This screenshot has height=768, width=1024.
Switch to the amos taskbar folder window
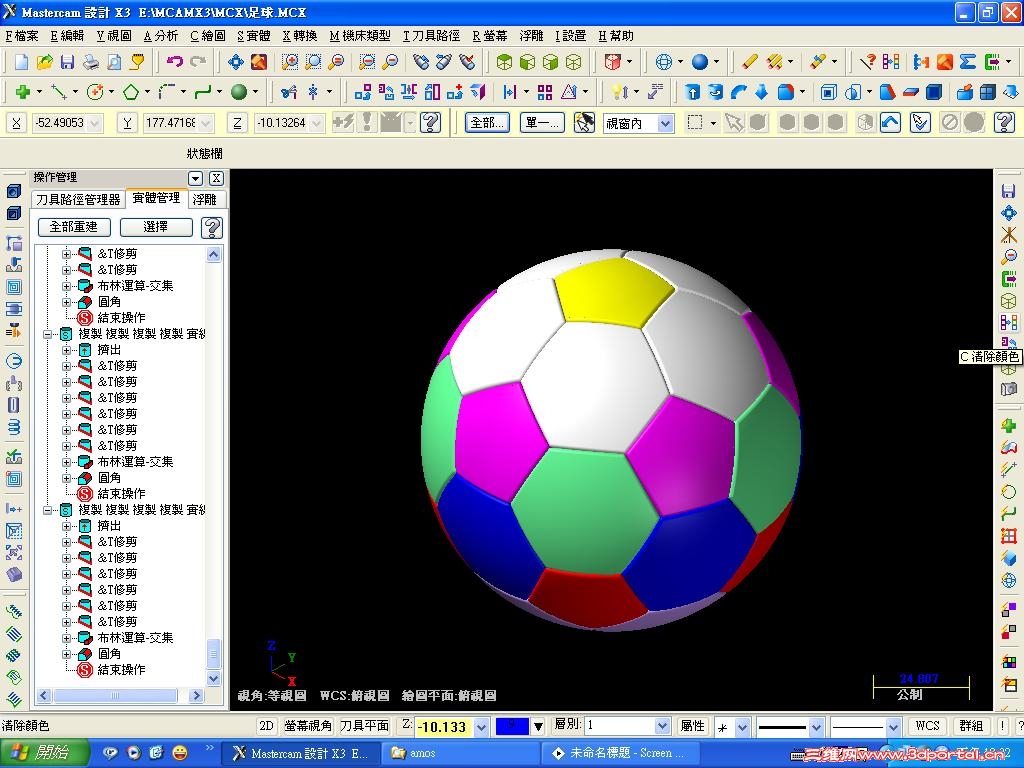click(x=461, y=753)
